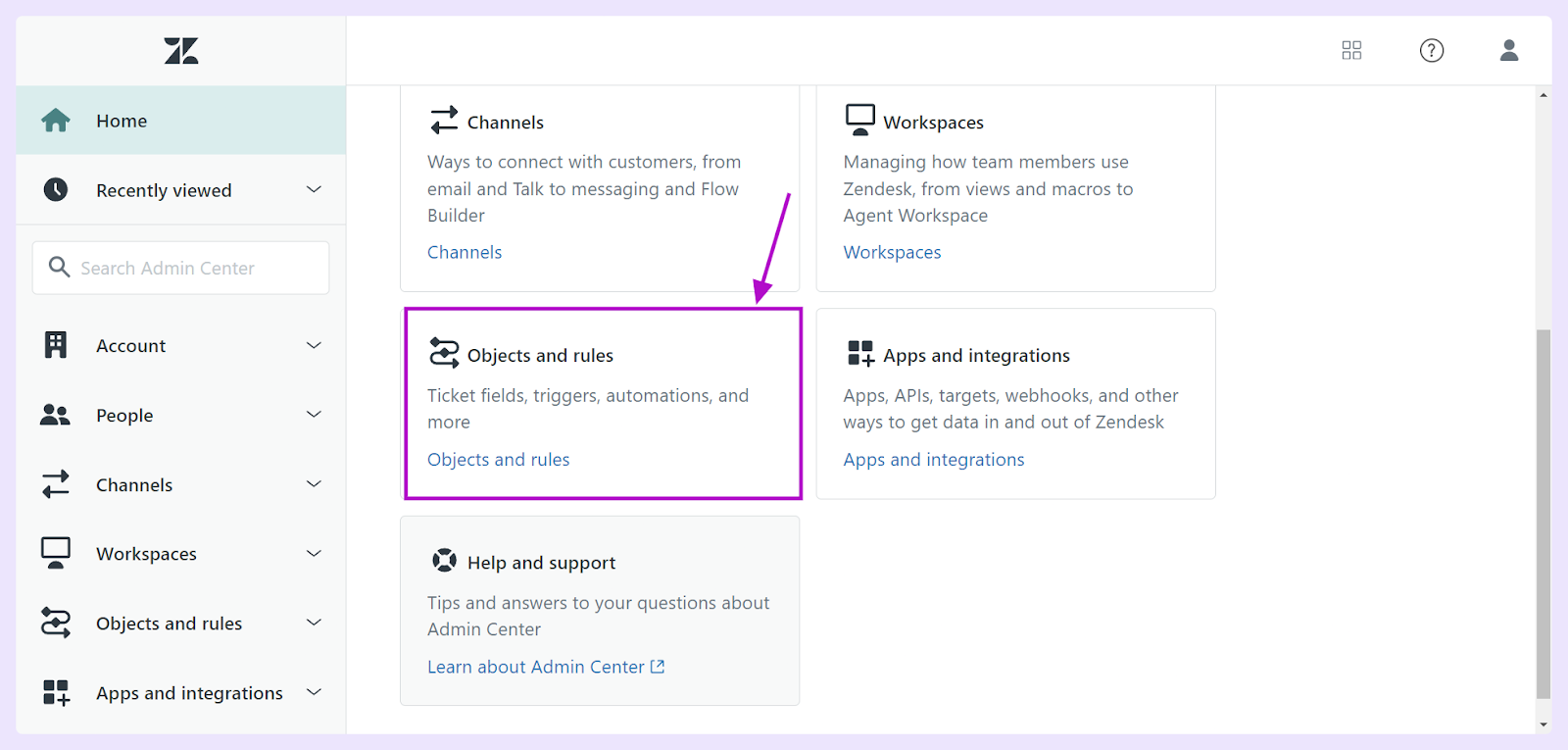Click text 'Ticket fields, triggers, automations, and more'
The width and height of the screenshot is (1568, 750).
(588, 409)
